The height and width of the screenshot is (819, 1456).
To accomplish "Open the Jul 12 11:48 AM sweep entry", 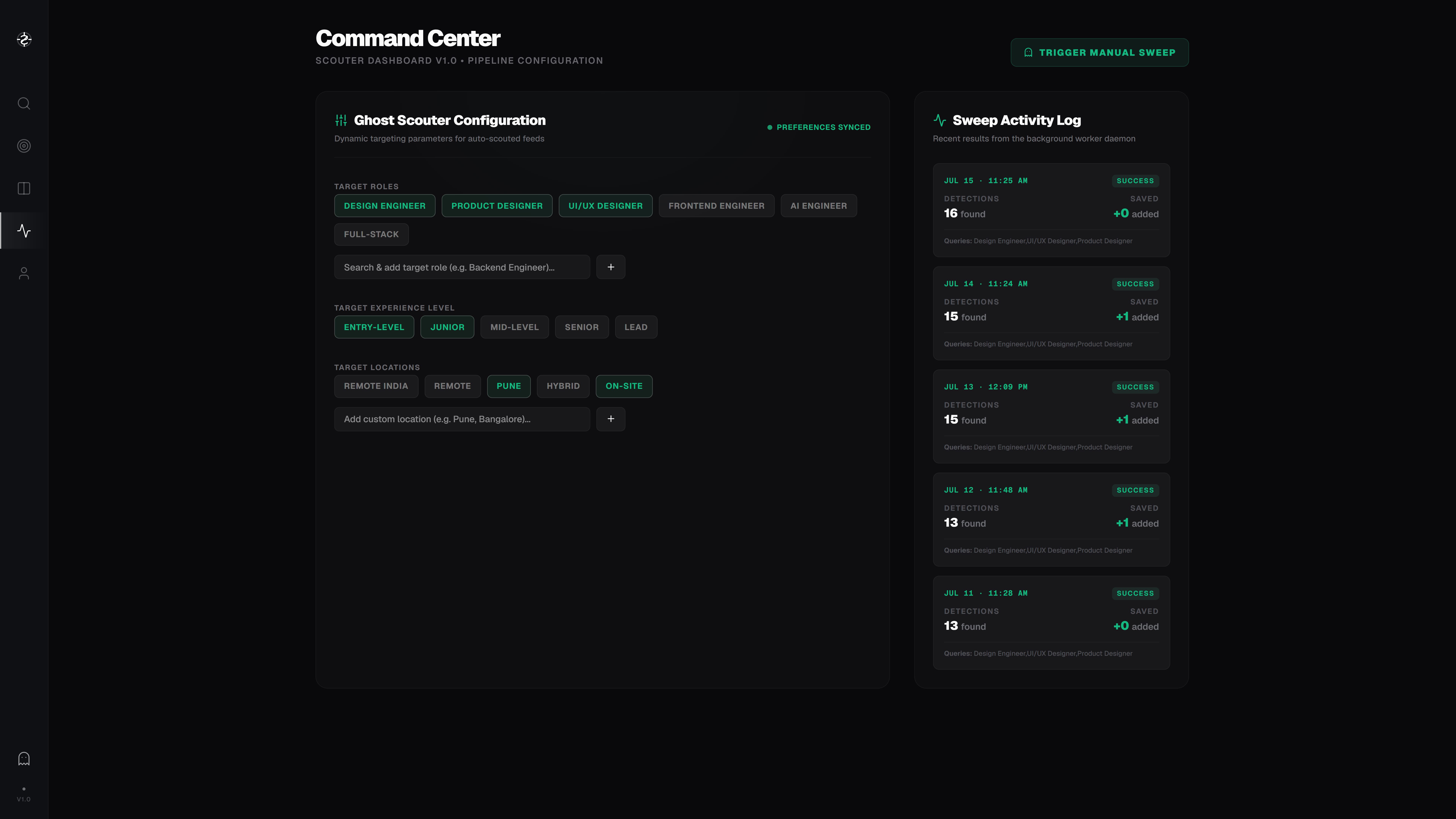I will coord(1051,519).
